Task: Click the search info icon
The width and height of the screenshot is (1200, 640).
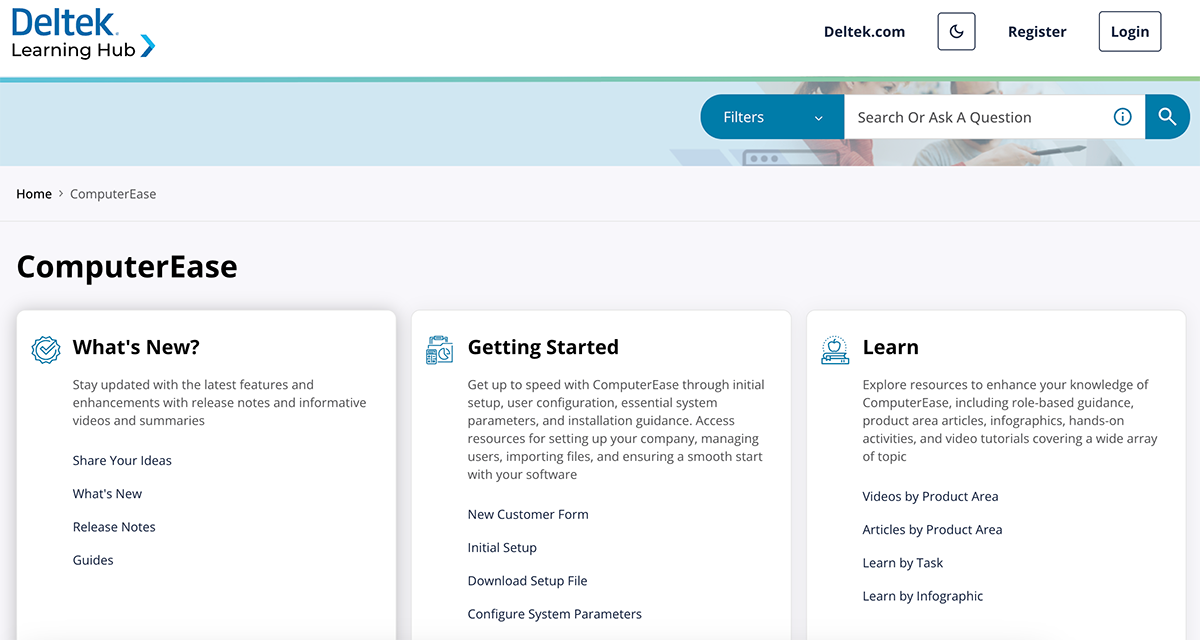Action: [1122, 117]
